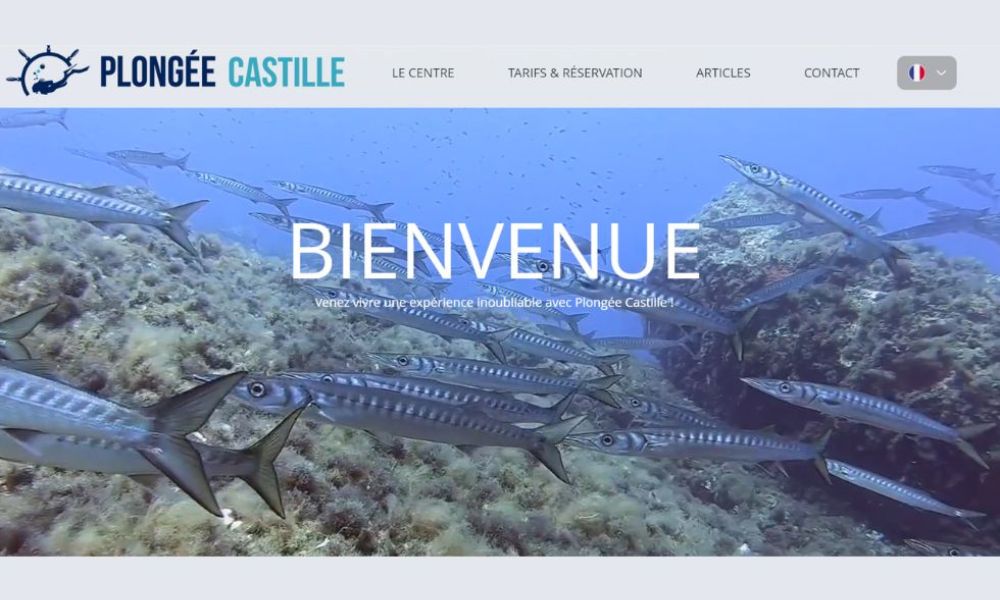Select the 'Venez vivre une expérience' subtitle
This screenshot has width=1000, height=600.
pos(494,302)
